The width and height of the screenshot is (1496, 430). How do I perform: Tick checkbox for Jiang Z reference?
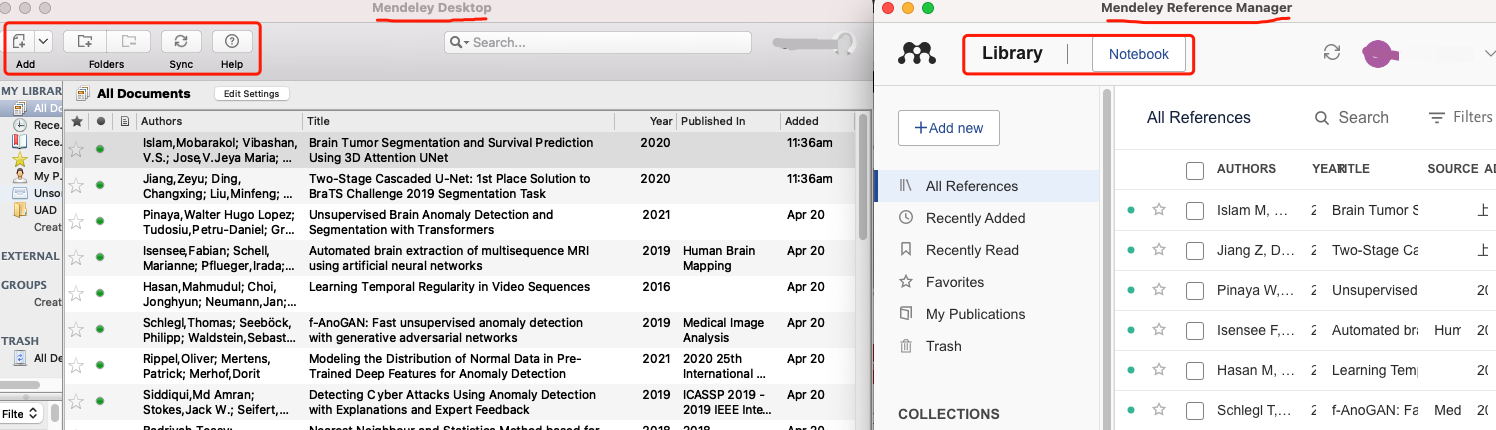1195,251
